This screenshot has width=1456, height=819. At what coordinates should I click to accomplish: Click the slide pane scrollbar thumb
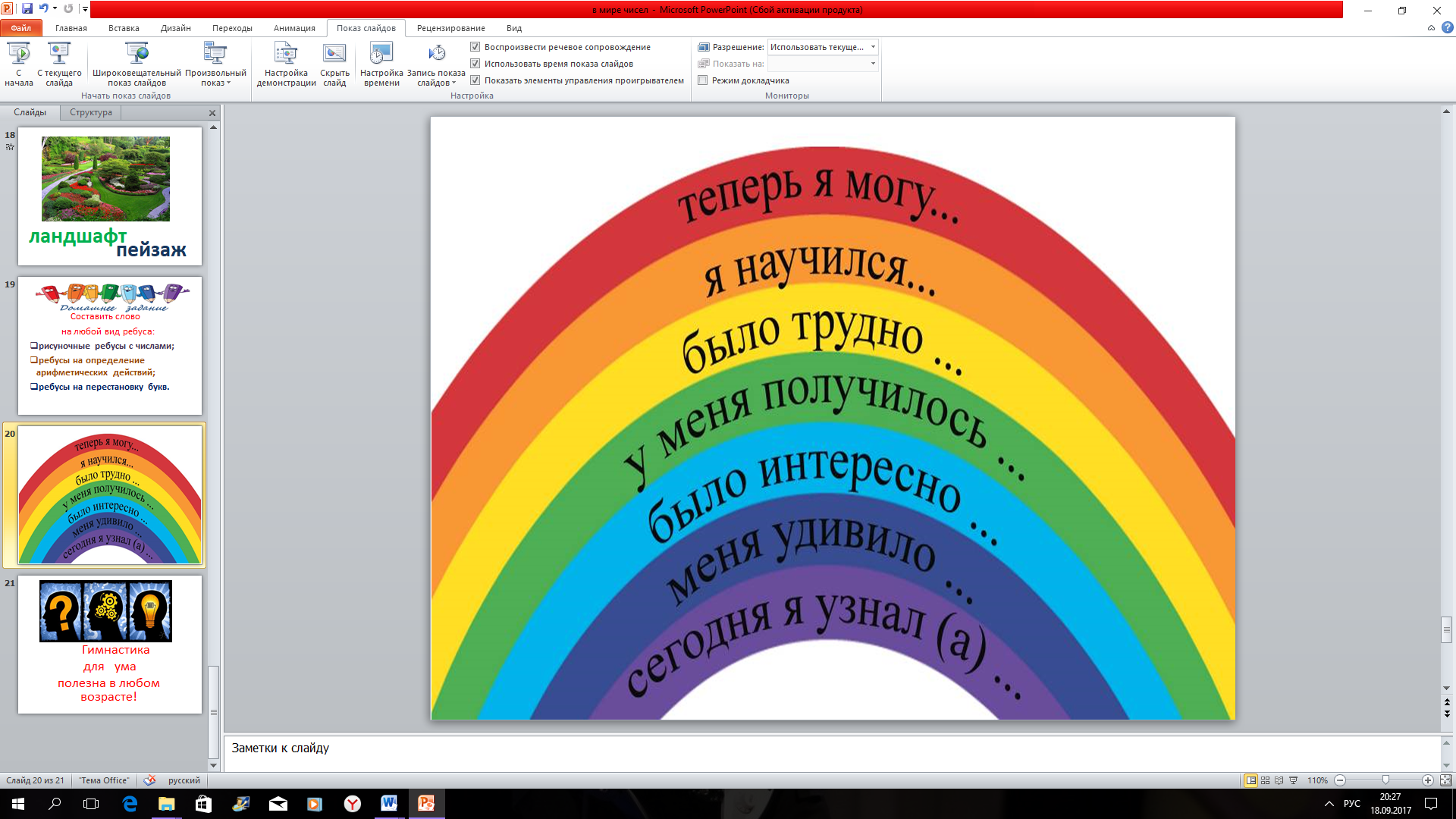pos(214,712)
